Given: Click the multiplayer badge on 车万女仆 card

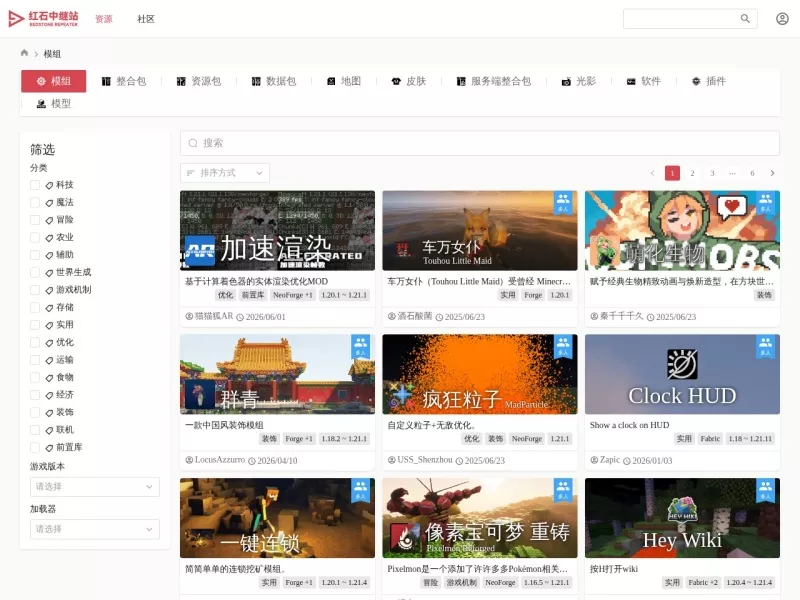Looking at the screenshot, I should point(563,203).
